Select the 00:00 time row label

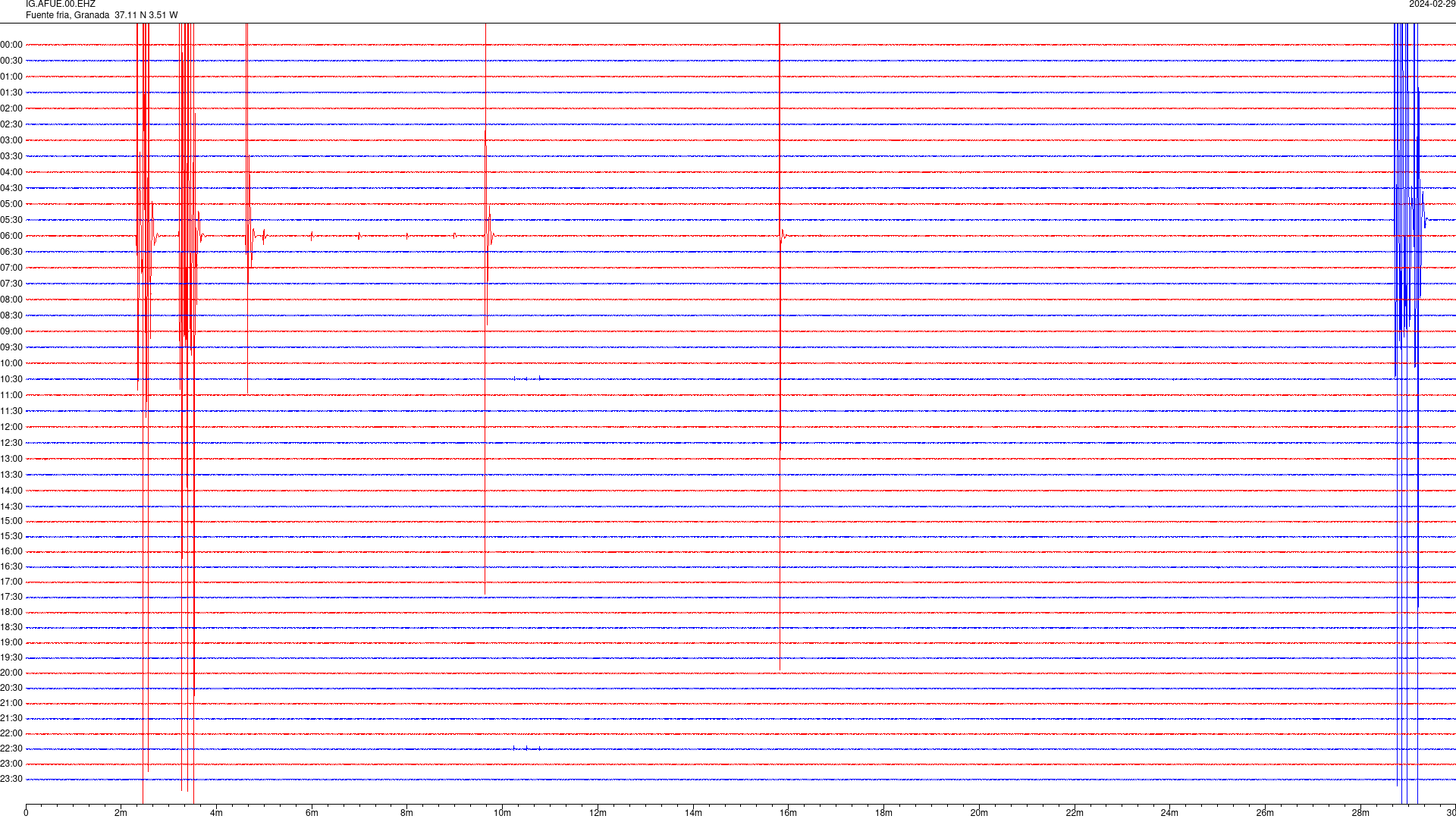point(11,45)
